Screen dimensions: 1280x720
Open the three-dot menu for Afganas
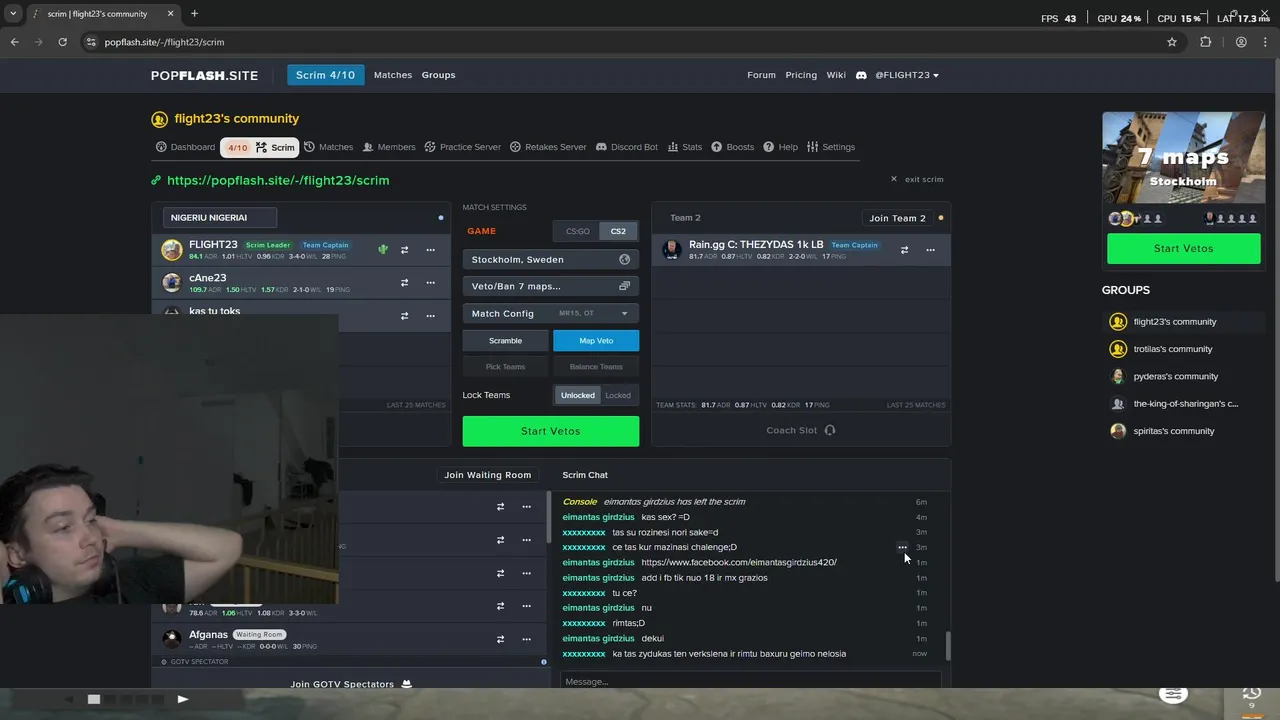[x=526, y=639]
